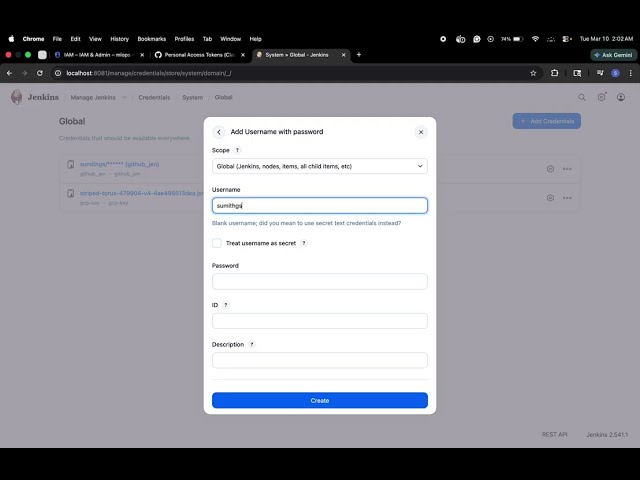Open the Global breadcrumb
Viewport: 640px width, 480px height.
[223, 98]
